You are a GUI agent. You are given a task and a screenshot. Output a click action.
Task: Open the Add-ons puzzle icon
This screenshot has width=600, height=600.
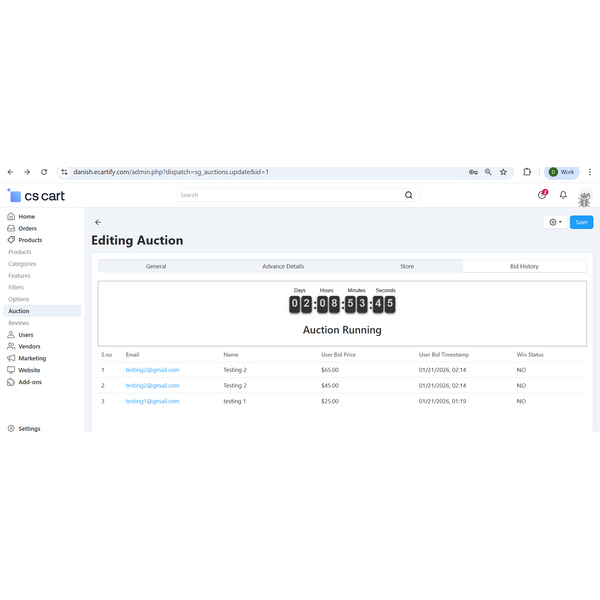(x=11, y=381)
